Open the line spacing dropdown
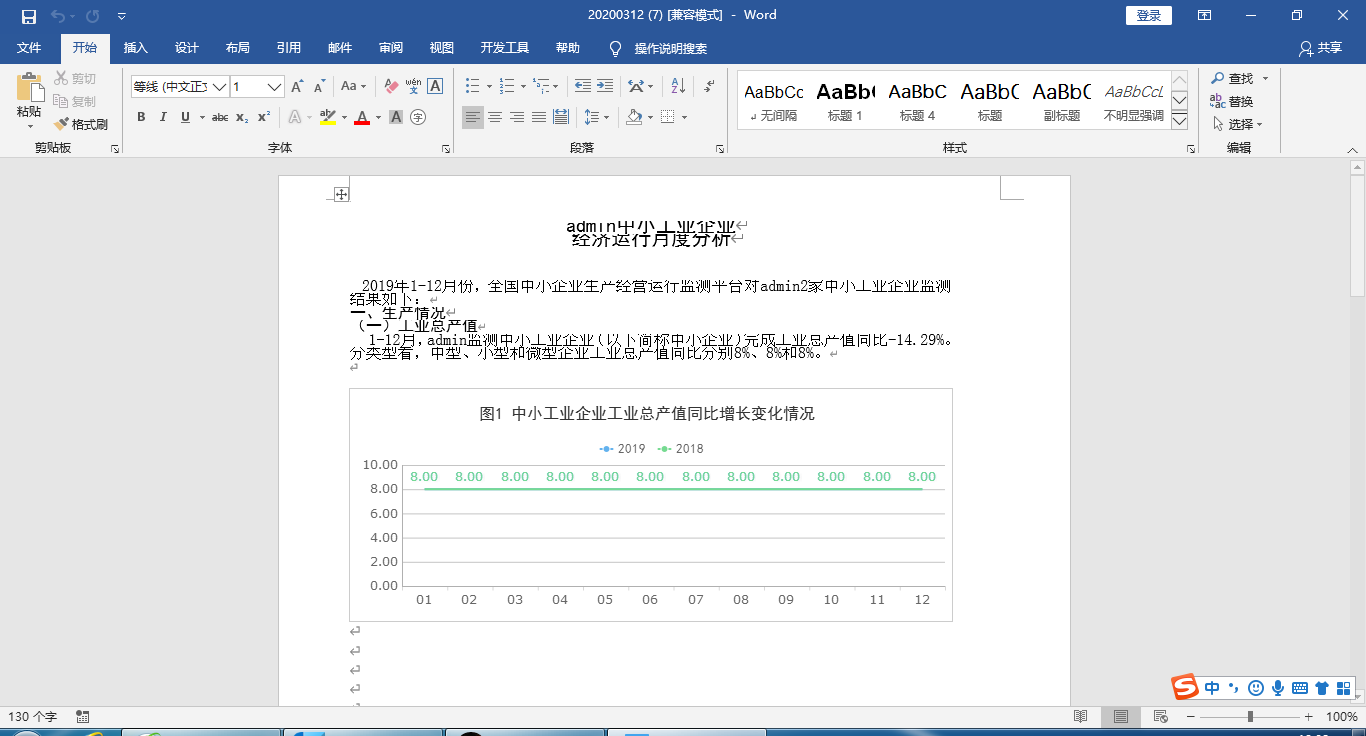Viewport: 1366px width, 736px height. [x=597, y=117]
